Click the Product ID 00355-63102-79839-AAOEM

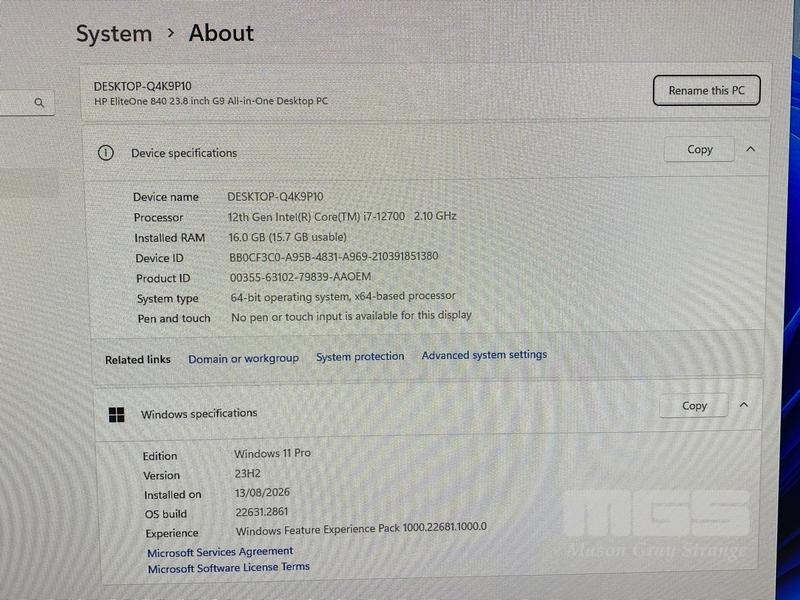click(x=300, y=277)
